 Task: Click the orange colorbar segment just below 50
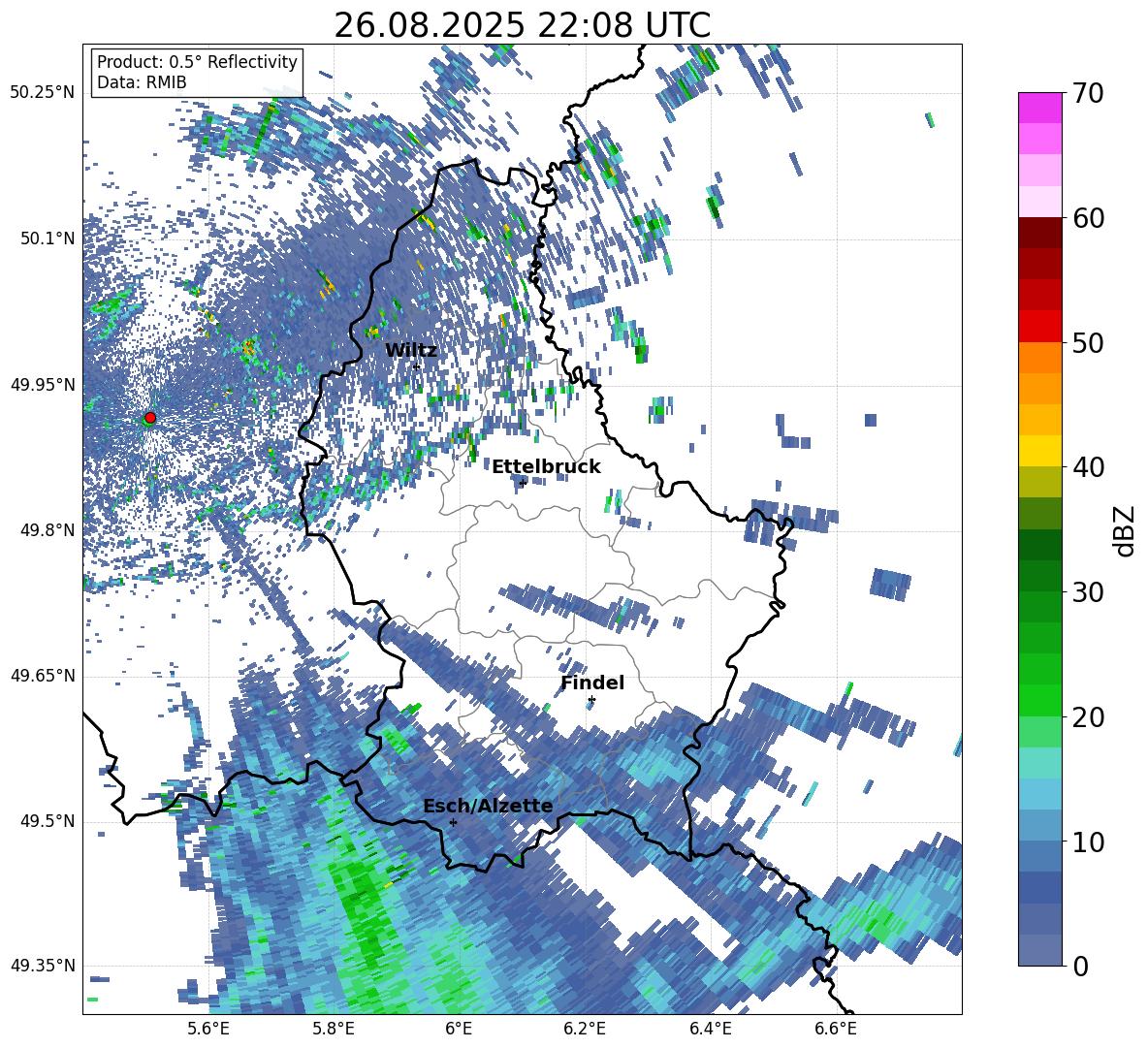click(1040, 357)
